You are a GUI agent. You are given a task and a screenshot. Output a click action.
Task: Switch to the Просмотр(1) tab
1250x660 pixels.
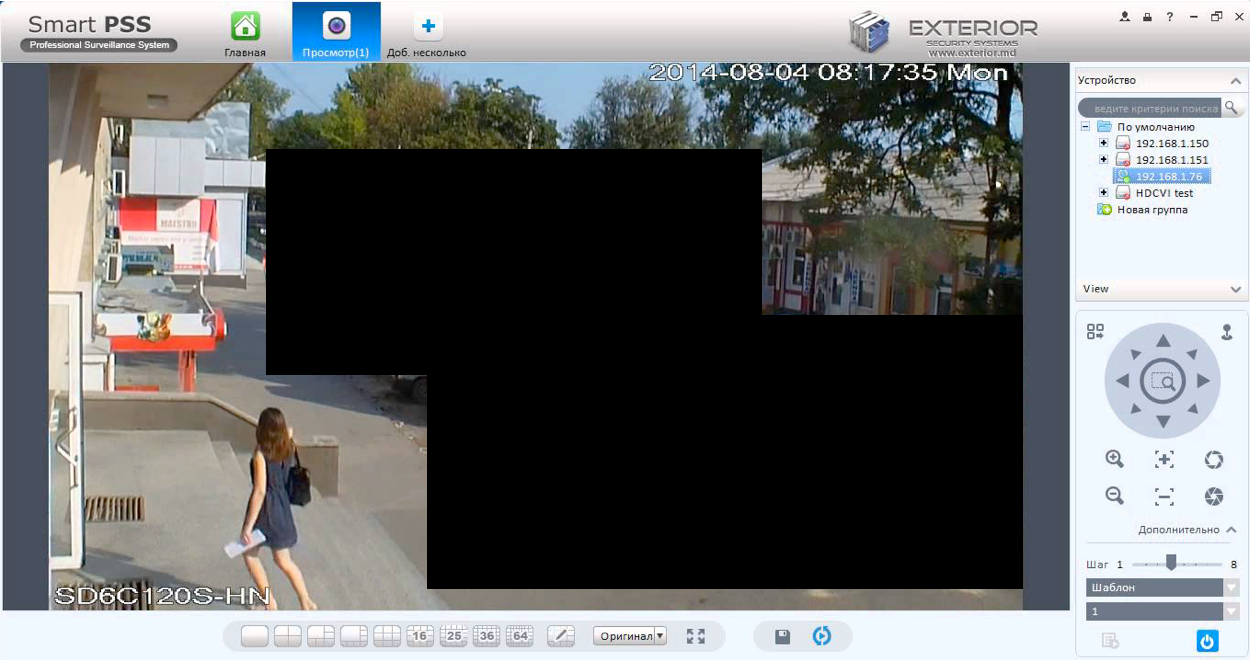(336, 33)
